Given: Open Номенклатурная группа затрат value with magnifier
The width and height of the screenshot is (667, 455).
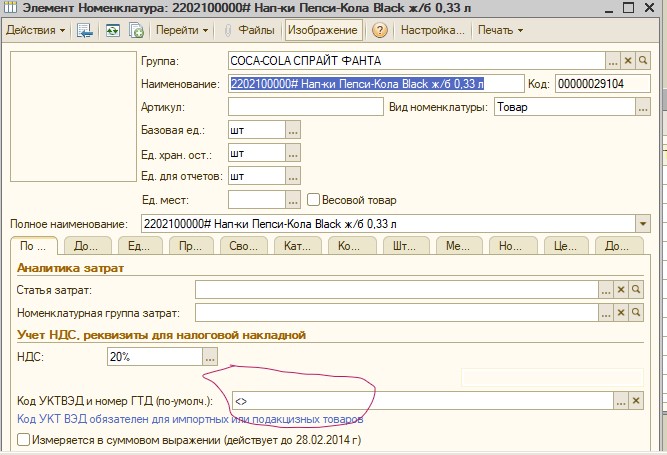Looking at the screenshot, I should 636,313.
